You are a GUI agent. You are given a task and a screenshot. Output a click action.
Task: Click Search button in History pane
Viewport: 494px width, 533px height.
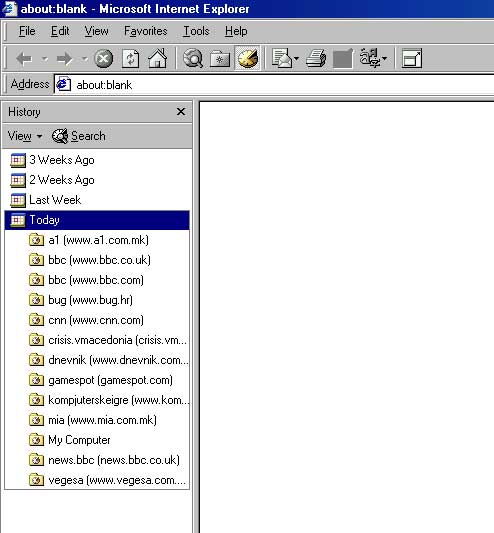tap(79, 136)
